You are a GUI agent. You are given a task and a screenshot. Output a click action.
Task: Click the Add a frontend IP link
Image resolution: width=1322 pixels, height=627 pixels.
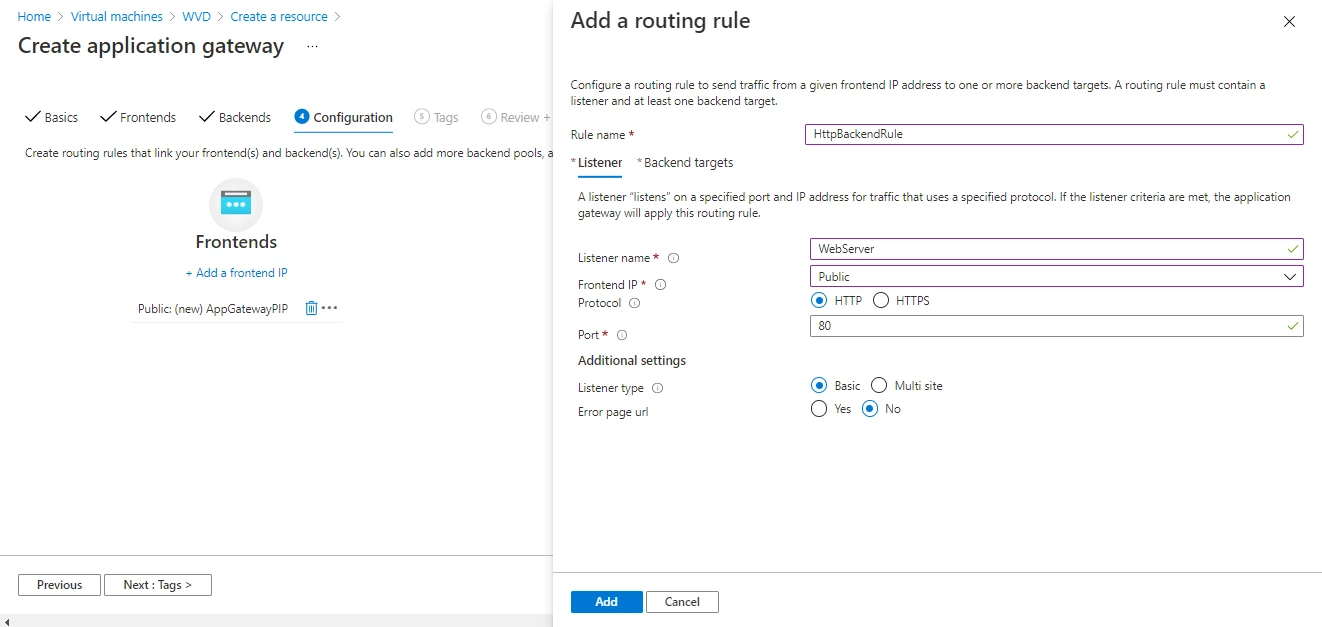click(x=236, y=273)
